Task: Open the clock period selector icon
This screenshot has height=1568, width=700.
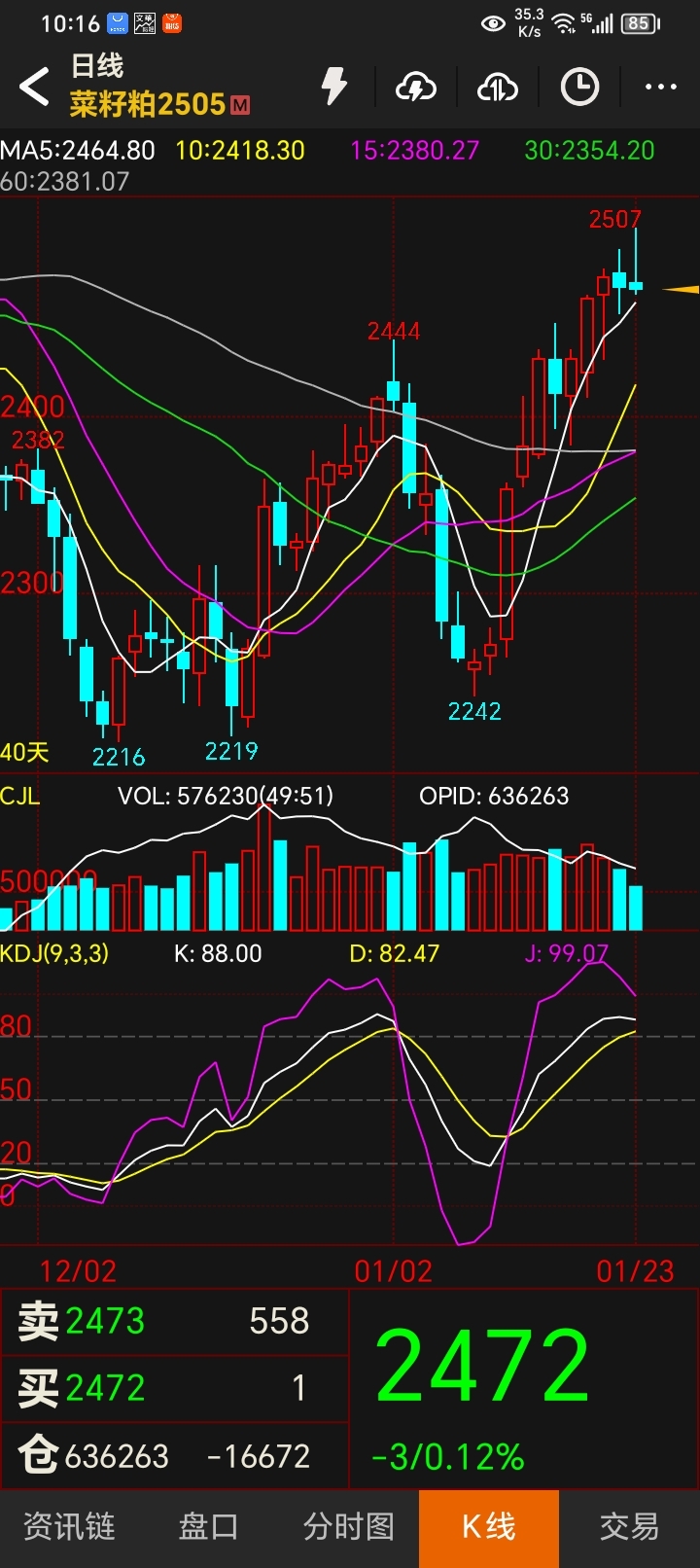Action: tap(579, 87)
